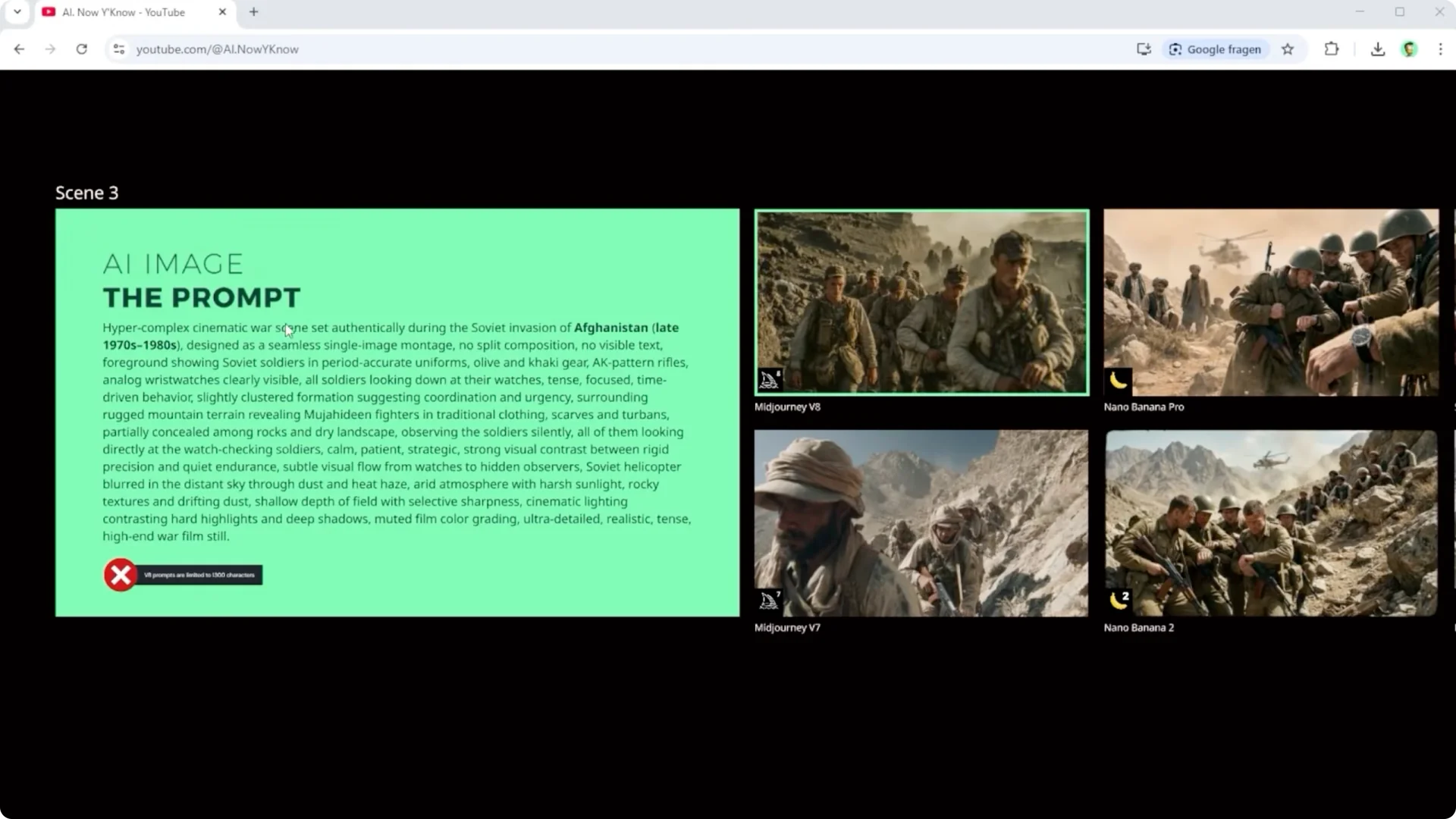Viewport: 1456px width, 819px height.
Task: Open the tab search chevron dropdown
Action: 17,12
